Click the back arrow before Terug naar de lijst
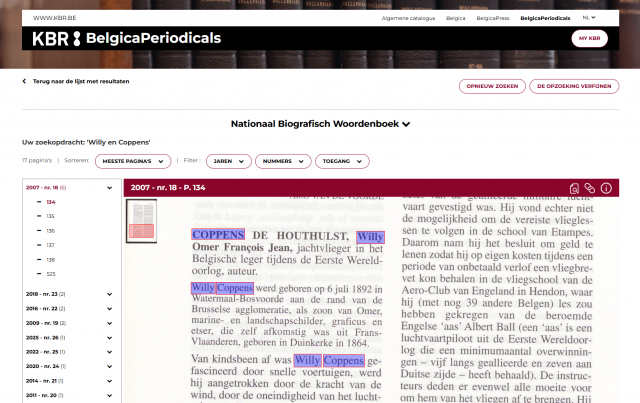This screenshot has height=403, width=640. point(24,81)
